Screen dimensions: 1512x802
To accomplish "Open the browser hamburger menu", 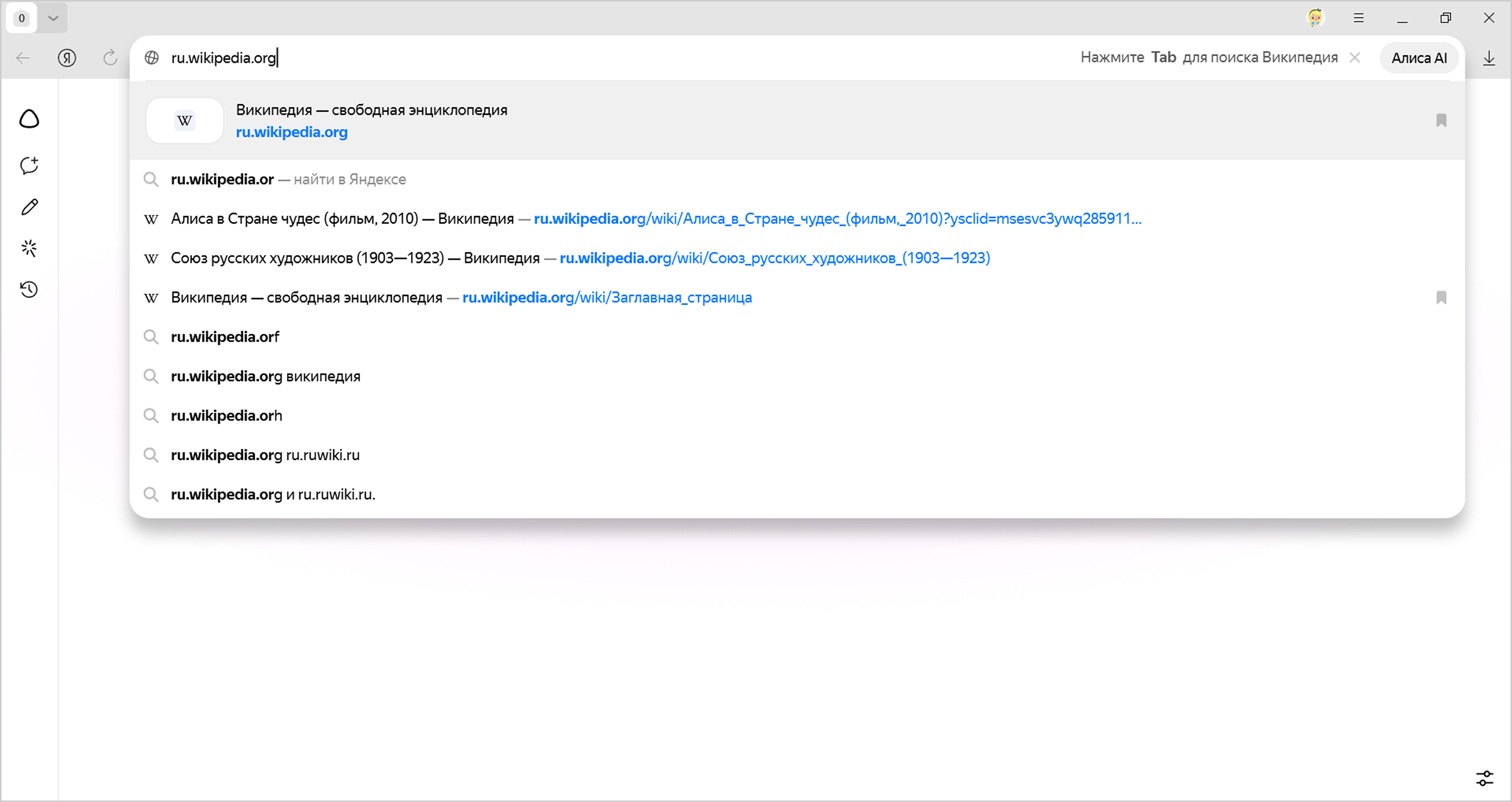I will pos(1359,18).
